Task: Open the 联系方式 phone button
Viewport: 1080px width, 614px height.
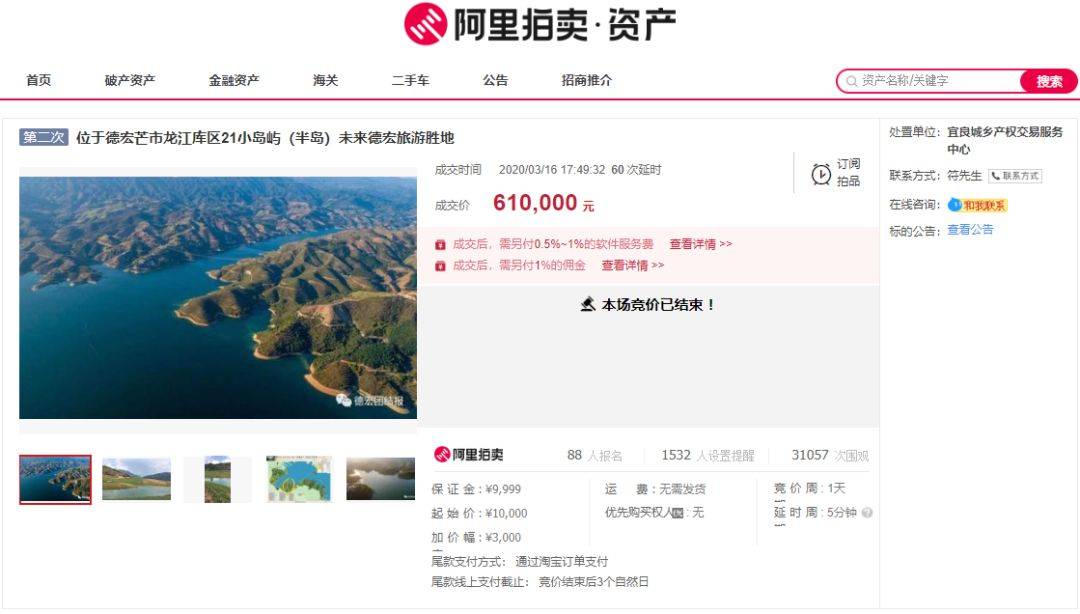Action: pos(1015,176)
